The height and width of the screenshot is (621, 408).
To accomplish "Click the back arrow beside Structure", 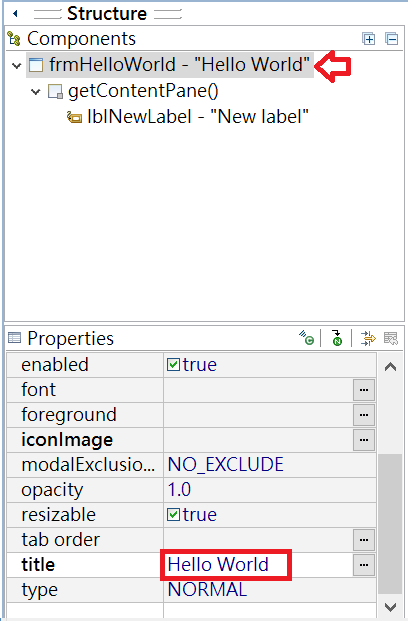I will [15, 14].
